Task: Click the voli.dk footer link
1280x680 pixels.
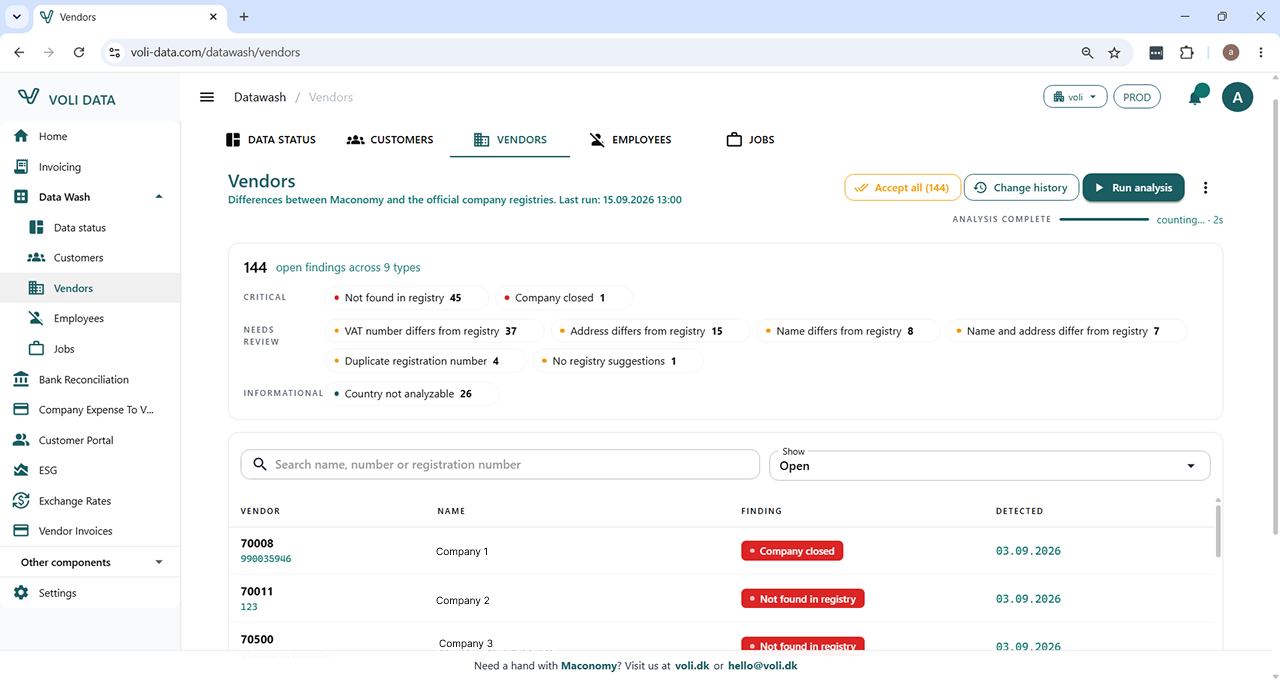Action: tap(692, 666)
